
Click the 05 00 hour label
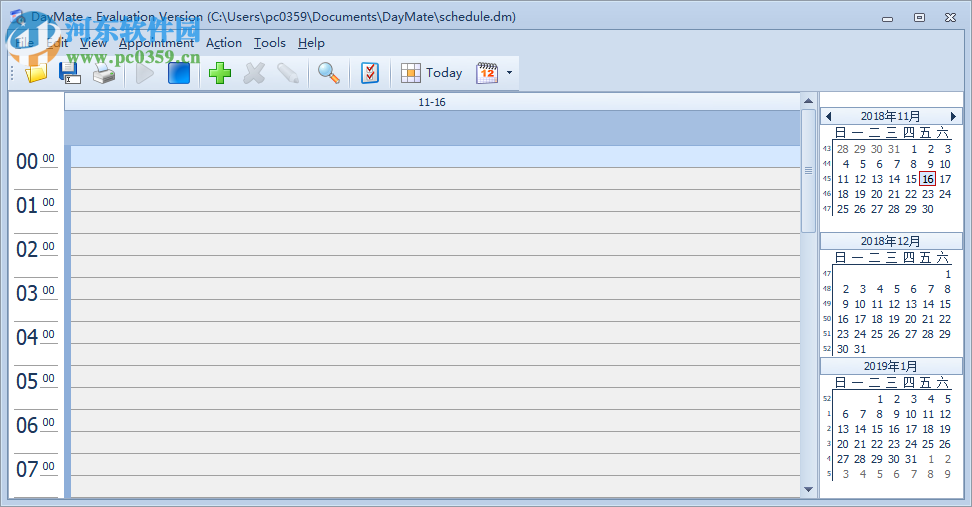tap(35, 381)
